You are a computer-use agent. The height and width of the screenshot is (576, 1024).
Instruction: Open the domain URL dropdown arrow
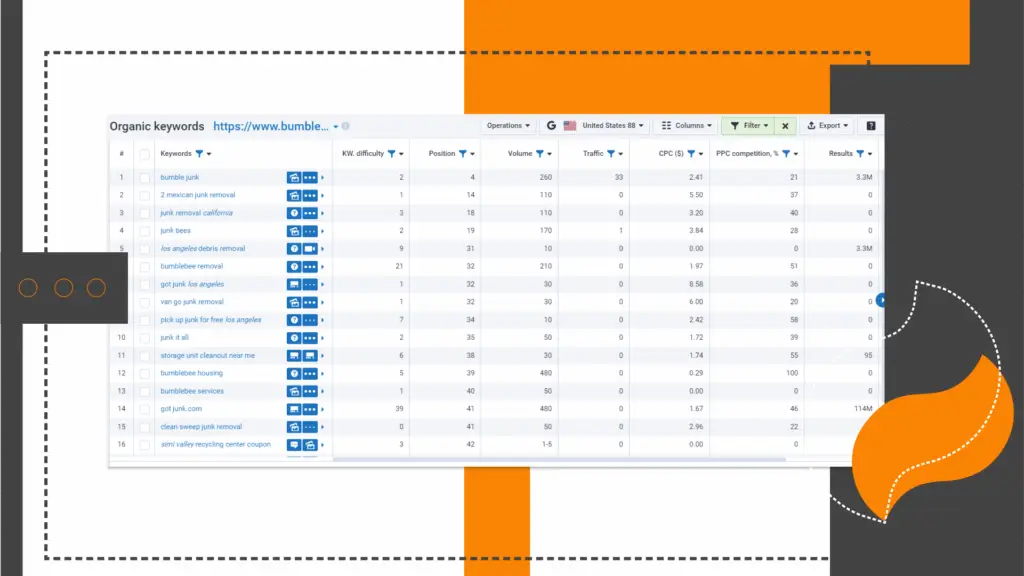(x=336, y=127)
